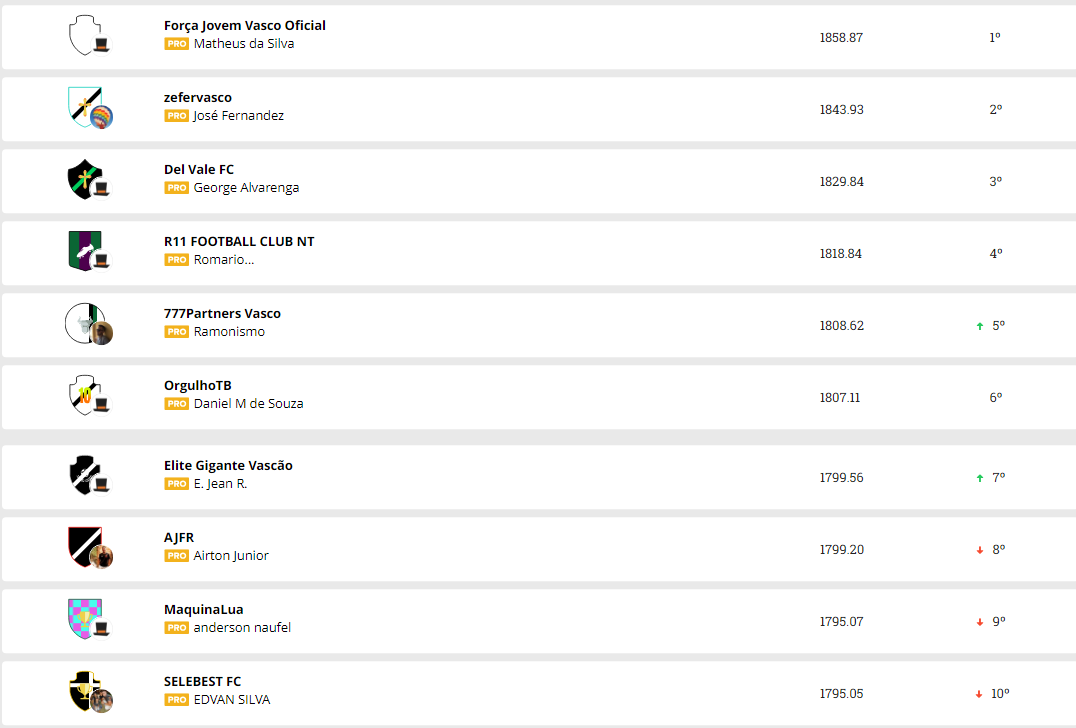Select the MaquinaLua team name
Image resolution: width=1076 pixels, height=728 pixels.
tap(204, 610)
